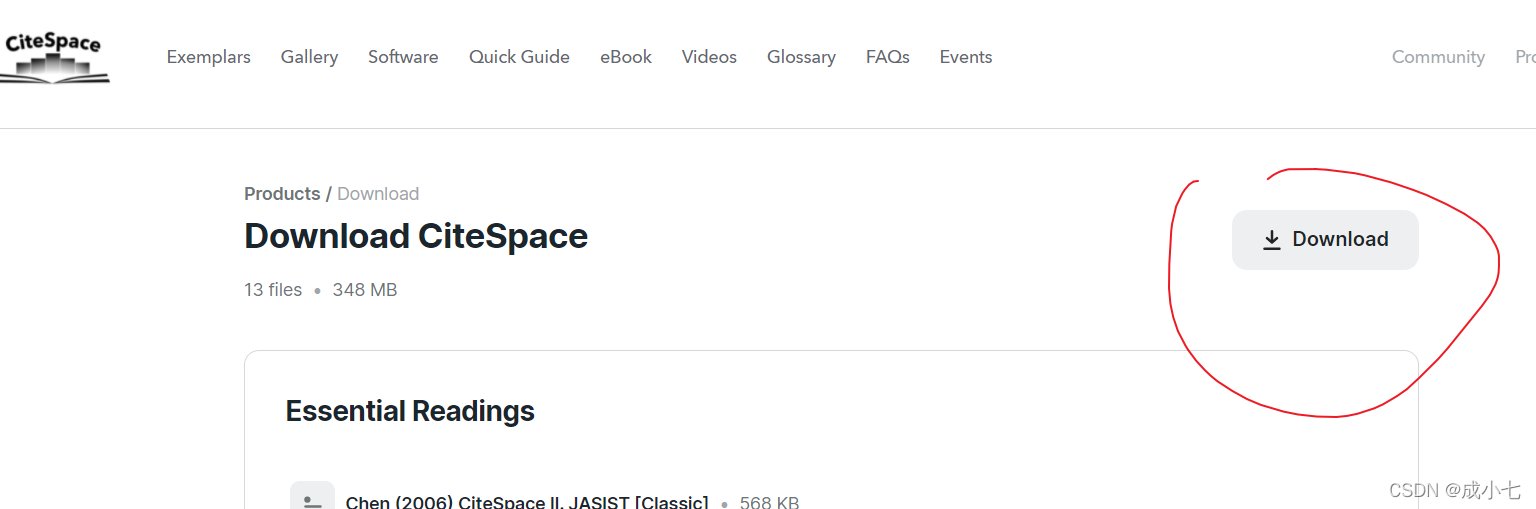Open the Glossary page
Viewport: 1536px width, 509px height.
[x=801, y=57]
